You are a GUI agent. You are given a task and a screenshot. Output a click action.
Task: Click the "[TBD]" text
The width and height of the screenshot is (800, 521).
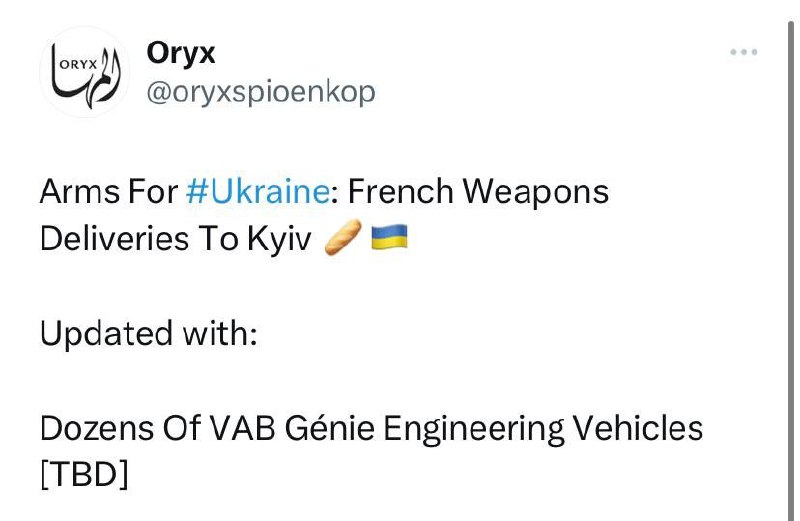tap(84, 475)
